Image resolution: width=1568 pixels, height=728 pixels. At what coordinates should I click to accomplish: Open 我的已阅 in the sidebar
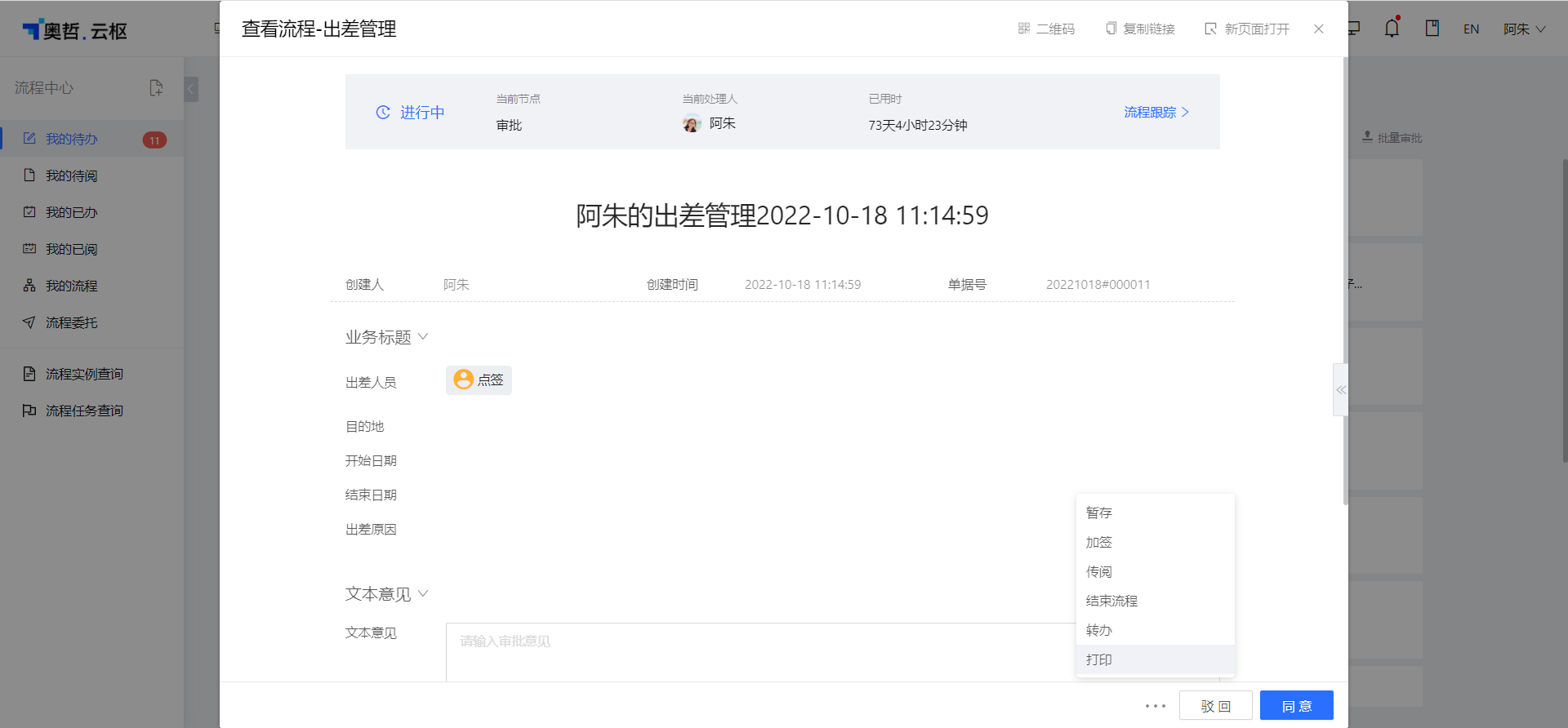click(91, 249)
